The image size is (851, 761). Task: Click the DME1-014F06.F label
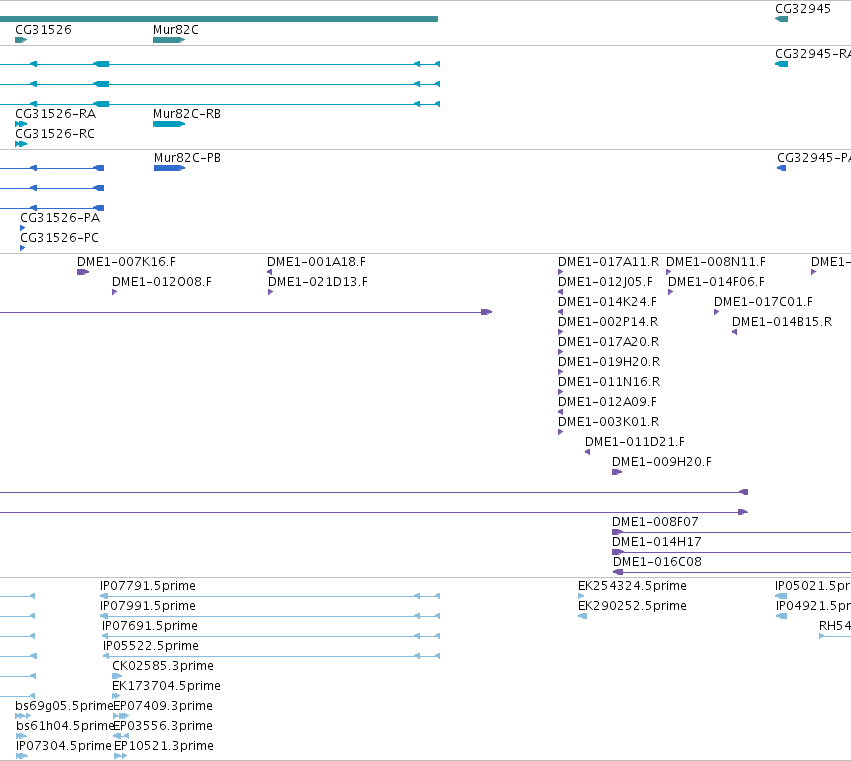[716, 282]
